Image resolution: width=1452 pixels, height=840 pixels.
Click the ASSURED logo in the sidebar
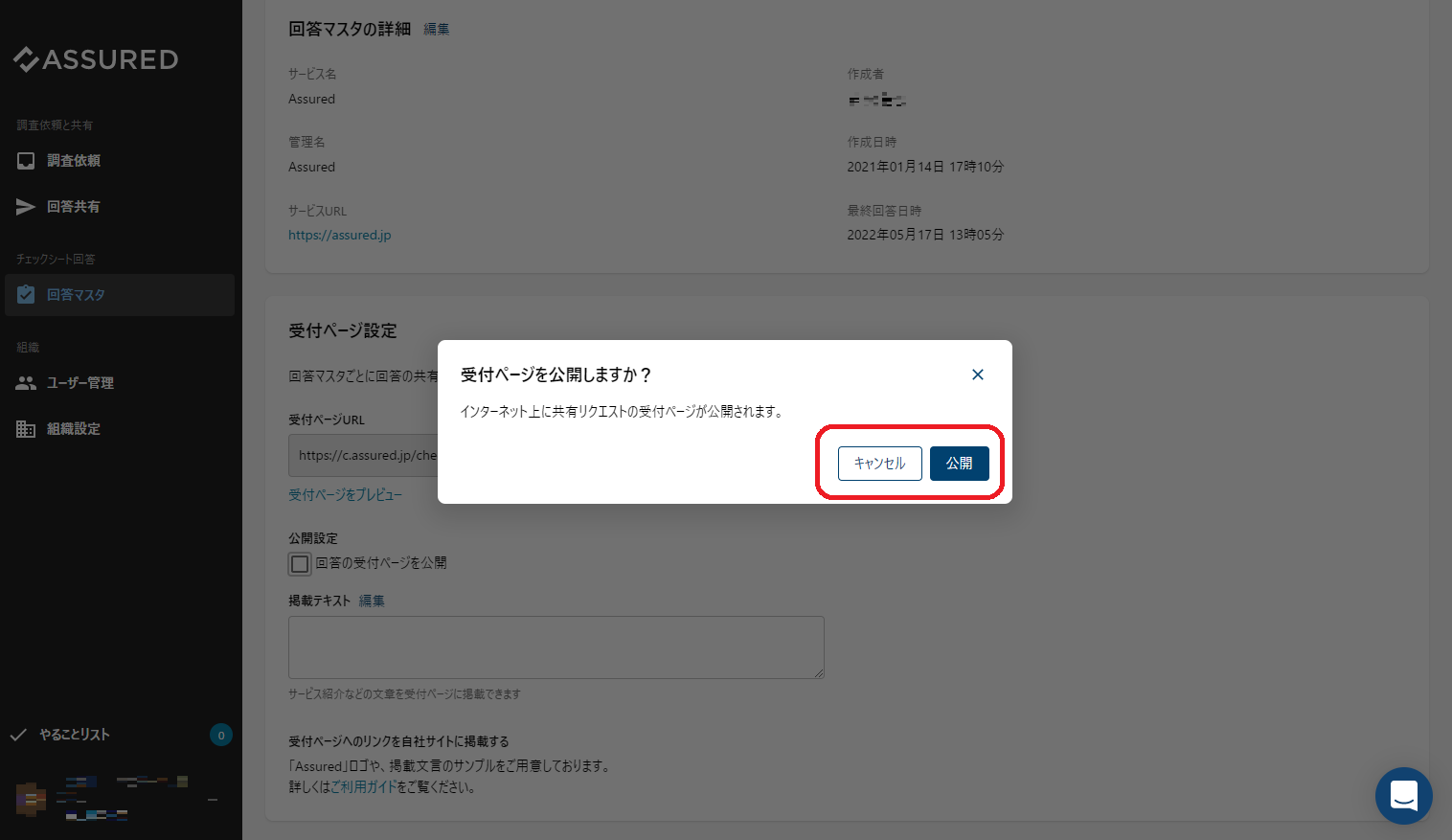tap(96, 59)
